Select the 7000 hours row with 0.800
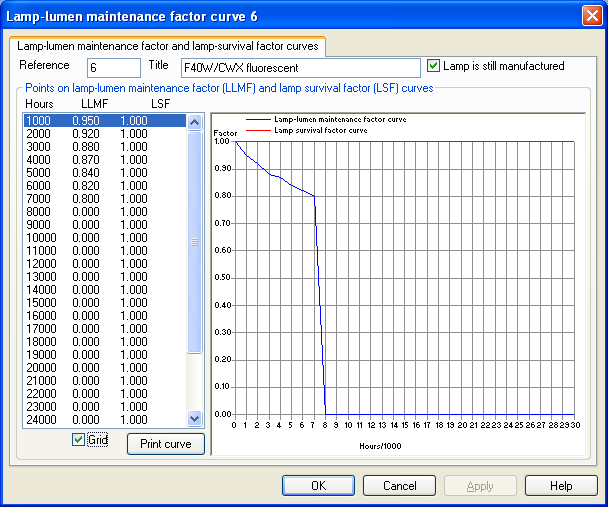 105,198
